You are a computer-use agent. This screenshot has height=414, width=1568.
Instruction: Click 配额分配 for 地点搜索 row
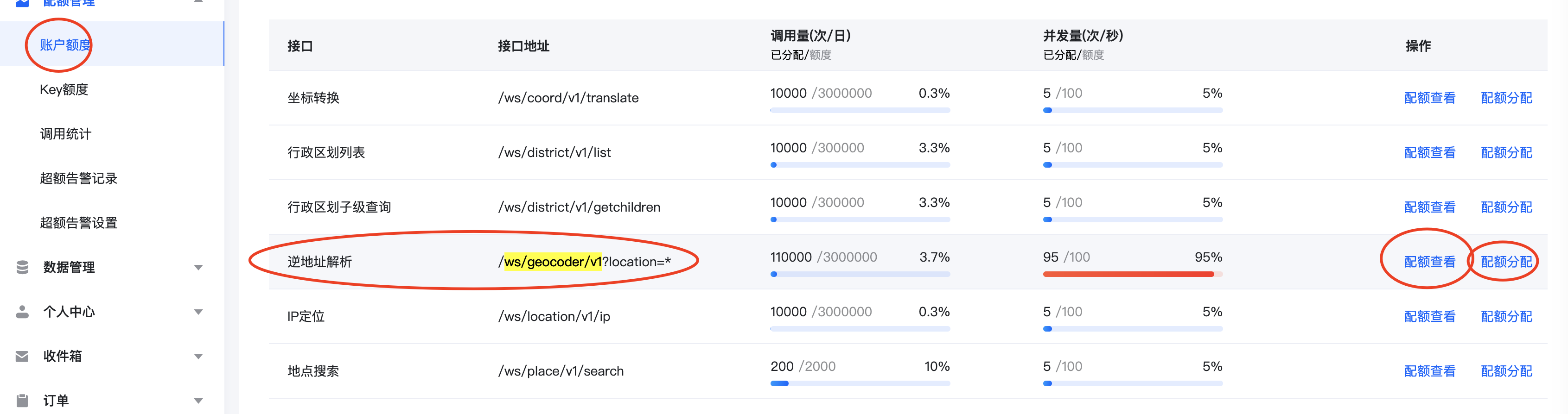point(1506,371)
